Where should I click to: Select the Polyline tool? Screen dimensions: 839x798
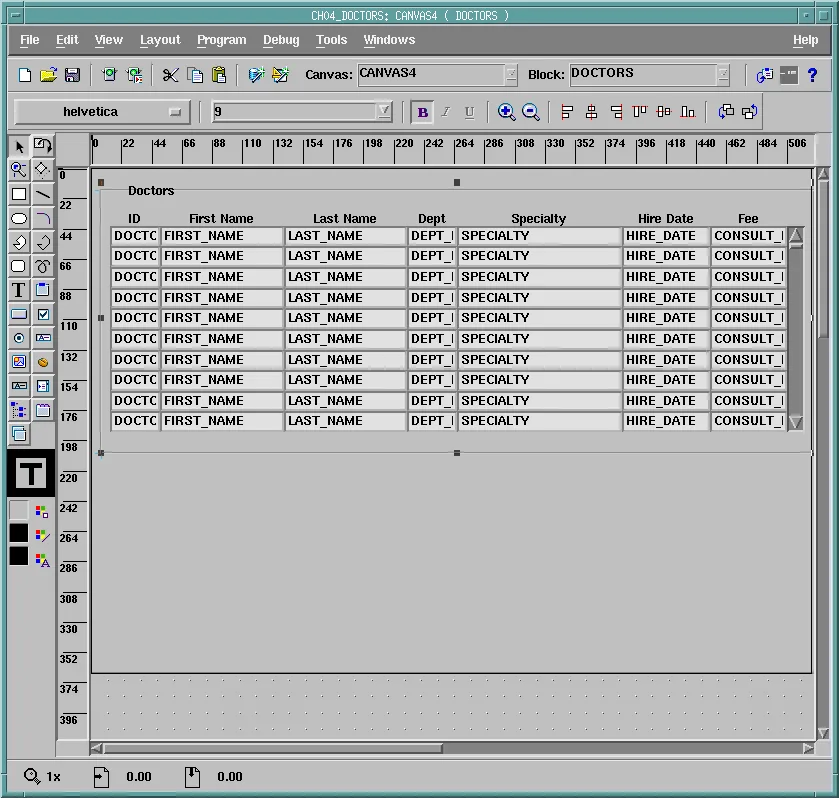click(x=43, y=242)
